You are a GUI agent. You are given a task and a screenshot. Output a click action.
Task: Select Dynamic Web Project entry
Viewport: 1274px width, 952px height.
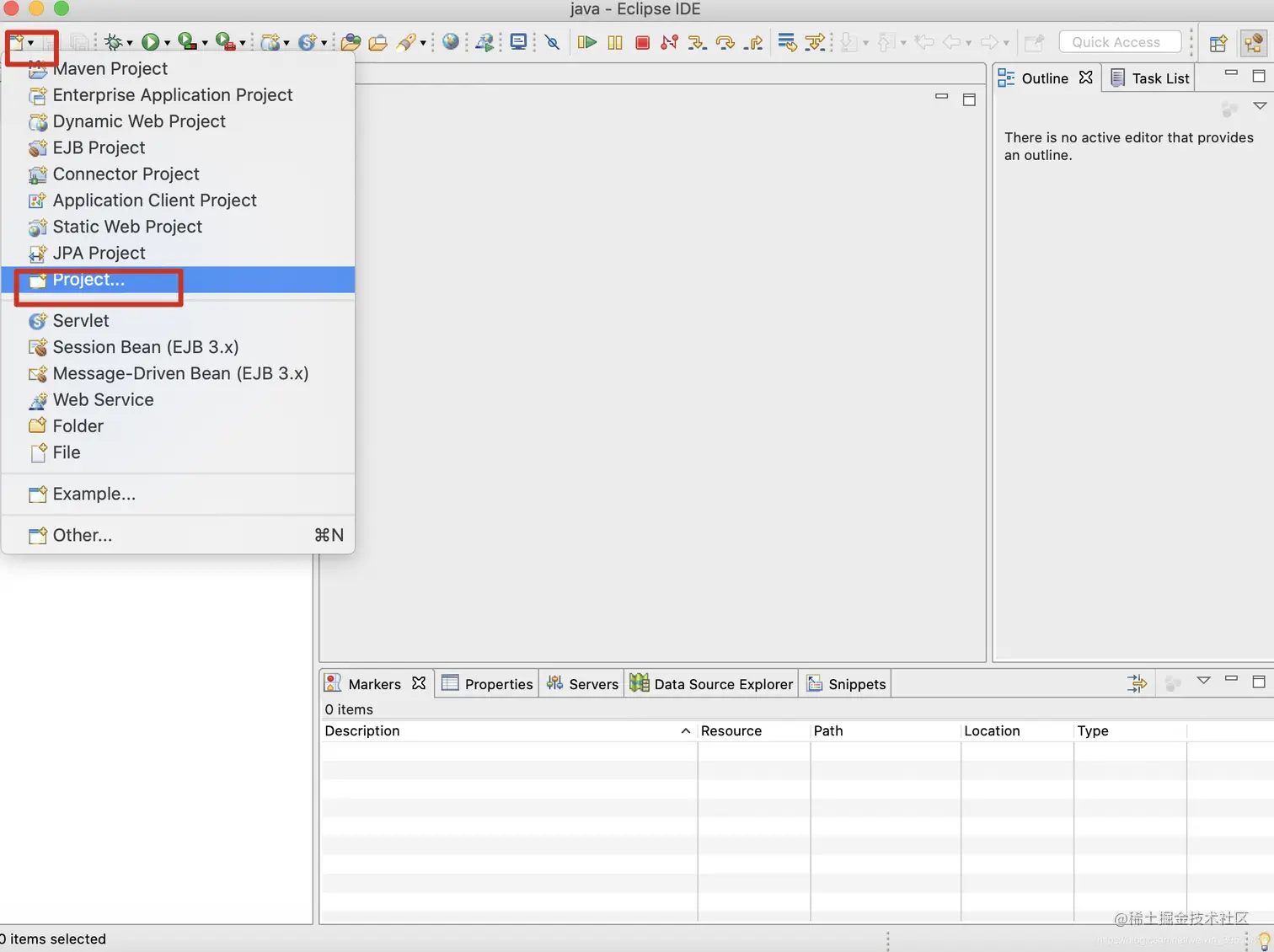178,121
